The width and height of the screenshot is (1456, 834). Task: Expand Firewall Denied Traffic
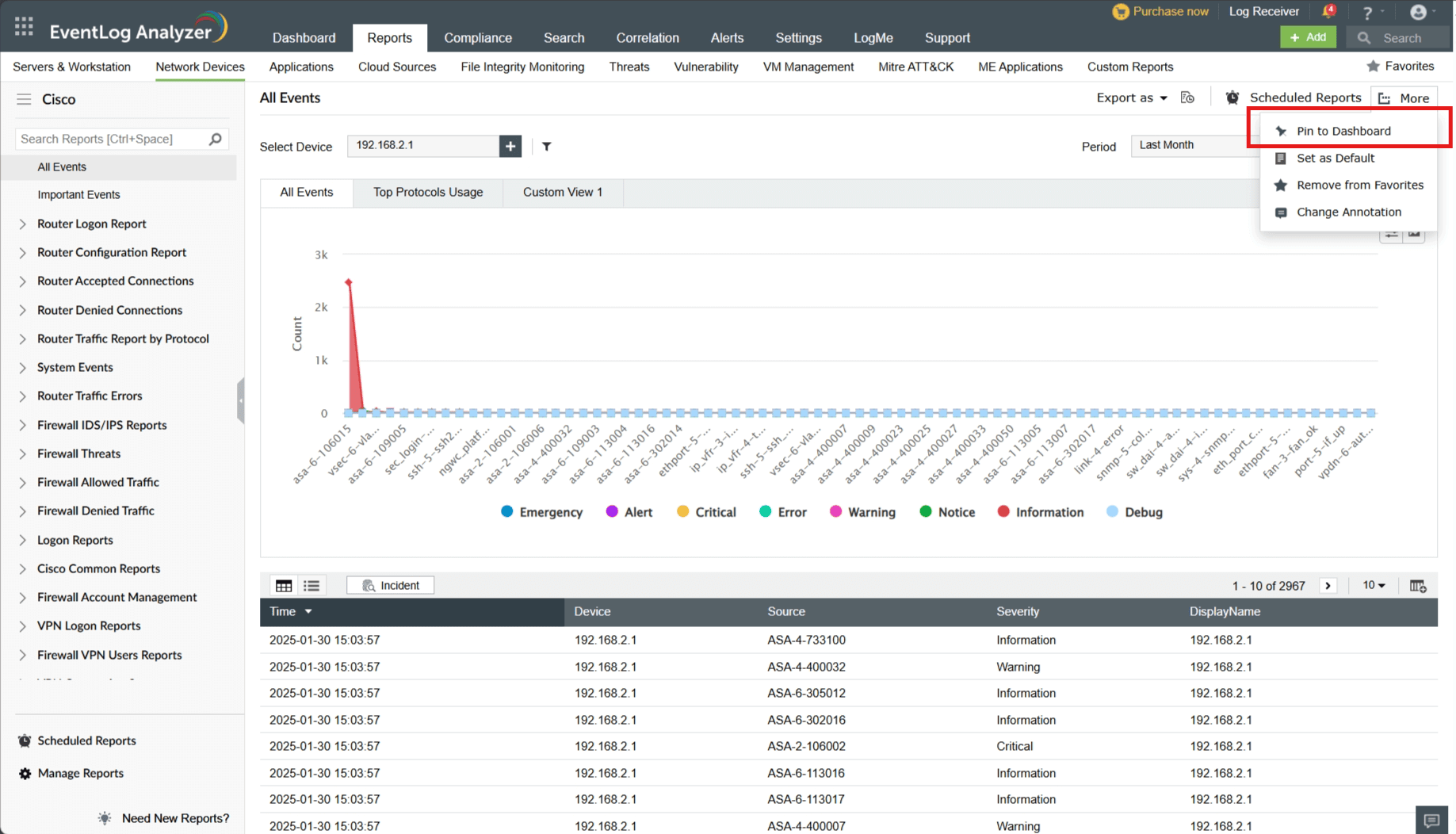pyautogui.click(x=22, y=511)
